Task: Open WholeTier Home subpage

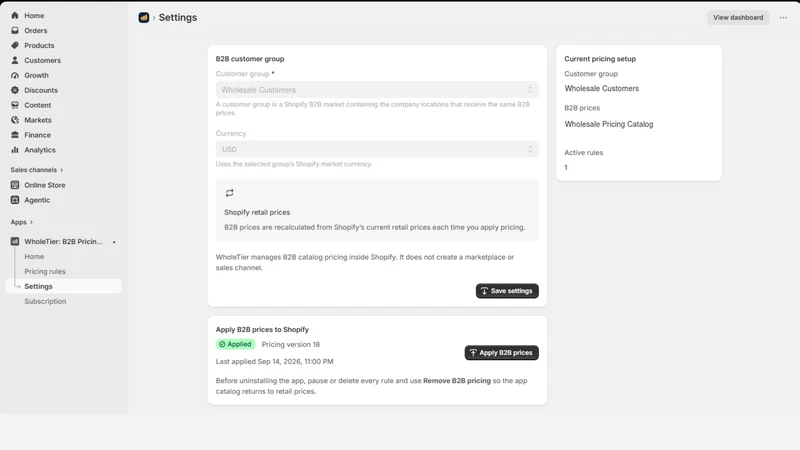Action: (x=34, y=257)
